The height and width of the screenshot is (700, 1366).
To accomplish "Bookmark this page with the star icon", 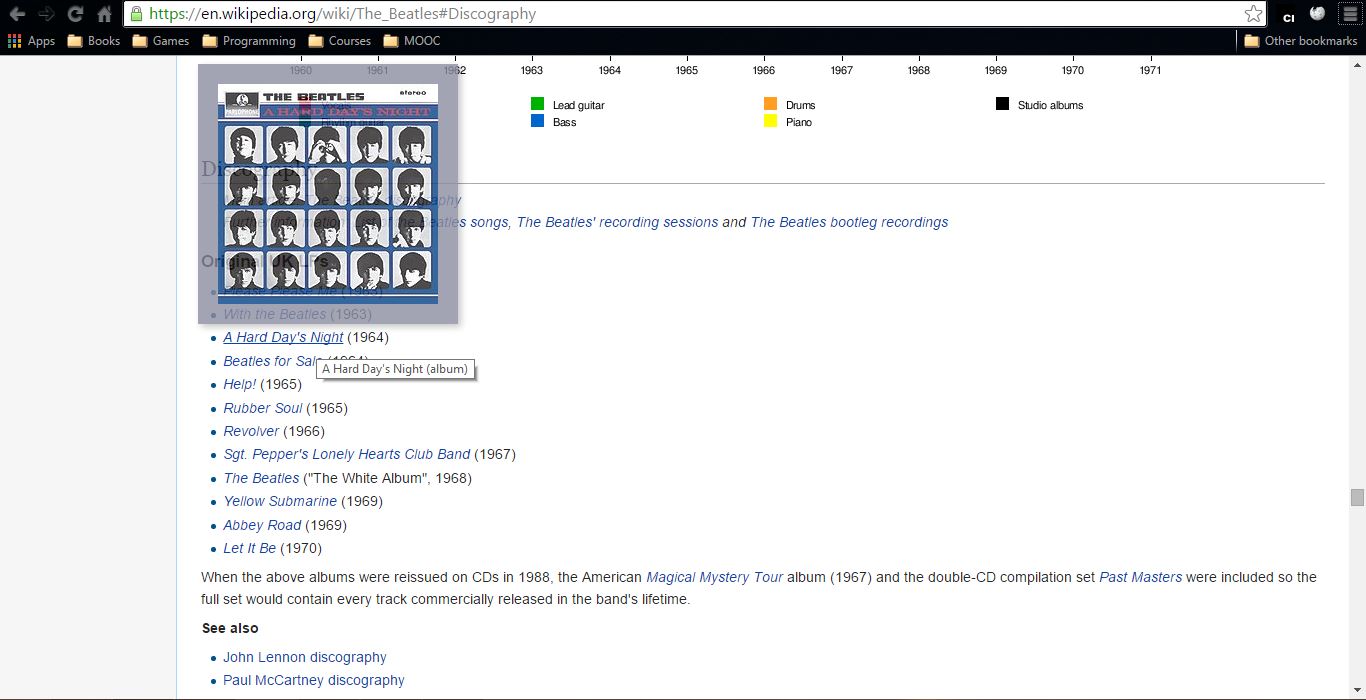I will pos(1253,14).
